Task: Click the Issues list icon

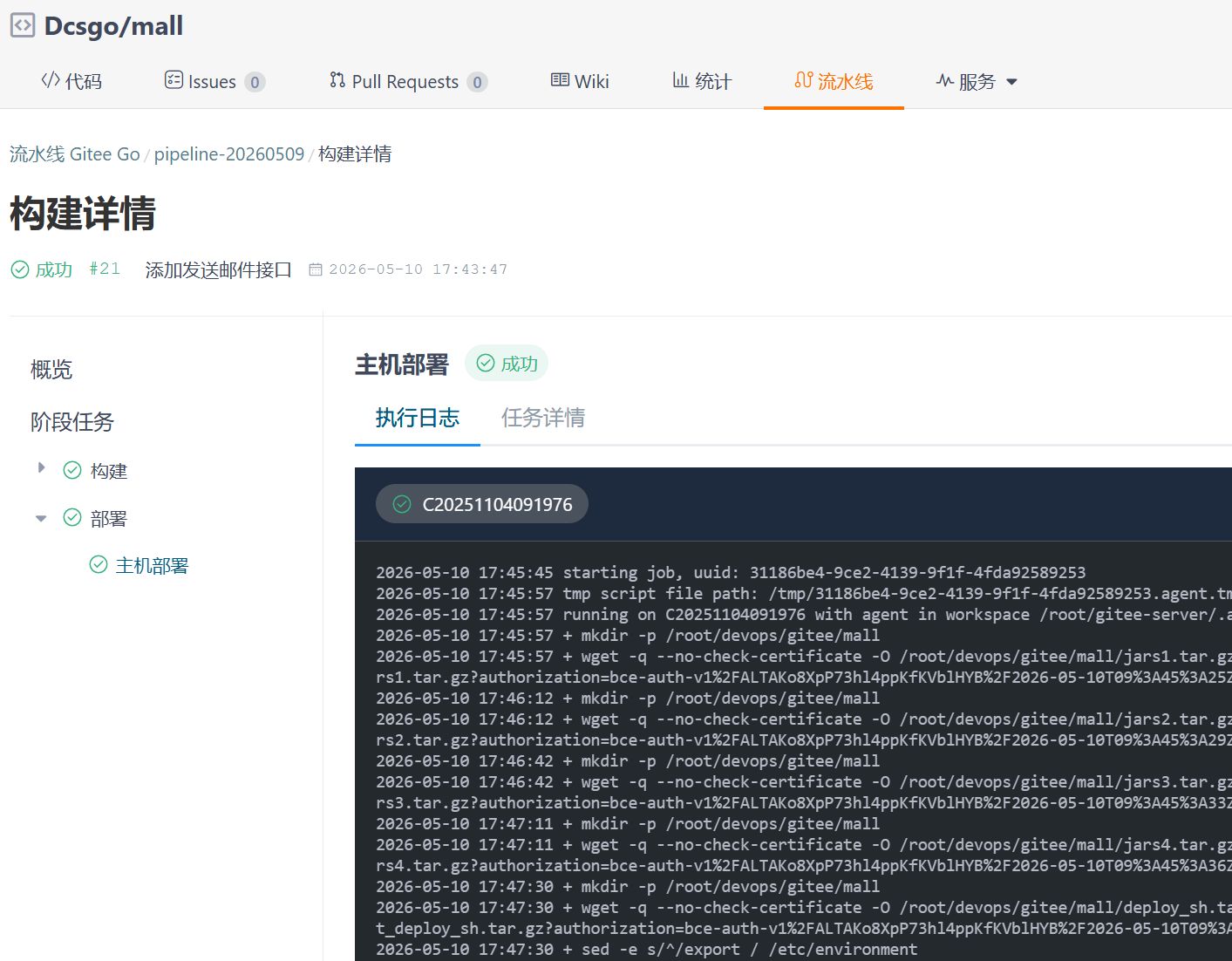Action: pyautogui.click(x=174, y=80)
